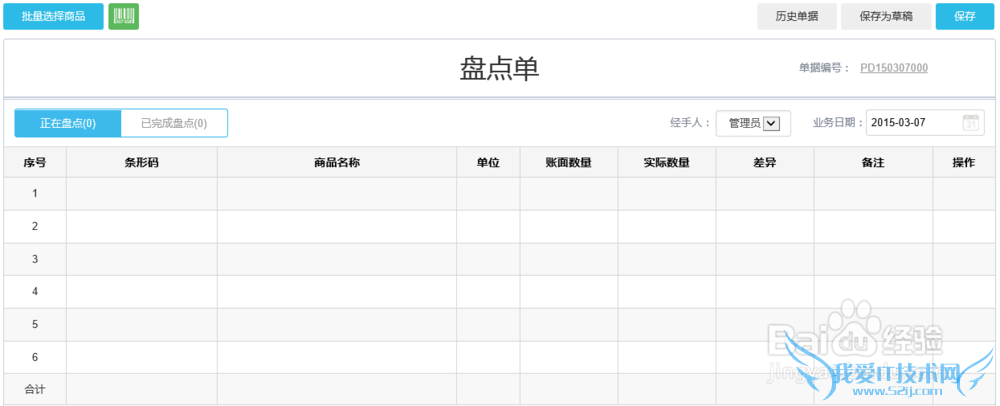Expand the 经手人 管理员 dropdown
This screenshot has height=406, width=1000.
771,123
